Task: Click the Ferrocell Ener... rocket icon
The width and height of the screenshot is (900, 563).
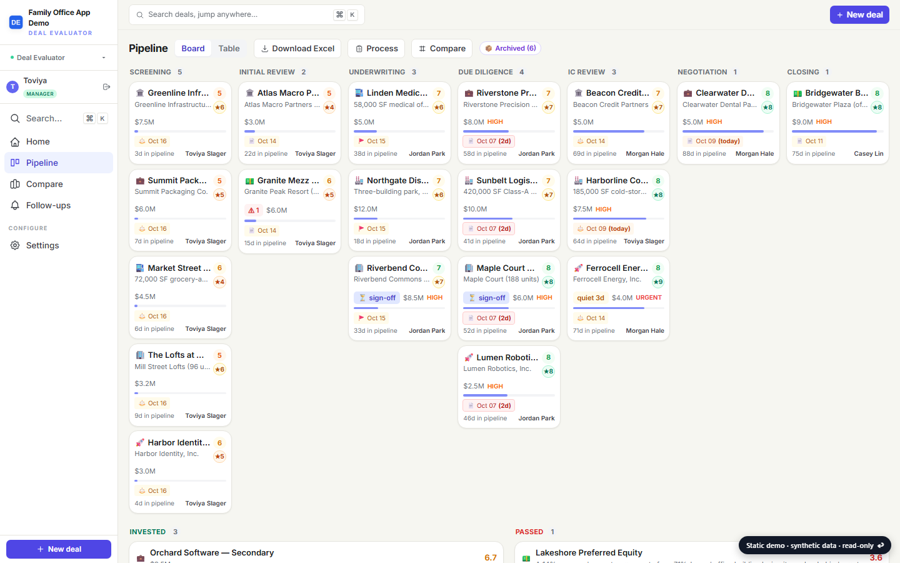Action: click(x=579, y=268)
